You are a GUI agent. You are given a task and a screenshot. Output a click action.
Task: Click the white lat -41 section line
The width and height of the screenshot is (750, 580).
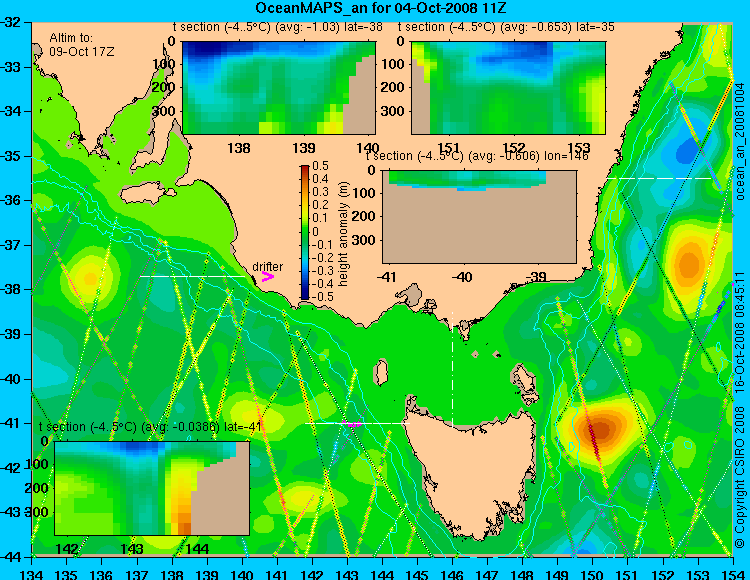pyautogui.click(x=357, y=423)
